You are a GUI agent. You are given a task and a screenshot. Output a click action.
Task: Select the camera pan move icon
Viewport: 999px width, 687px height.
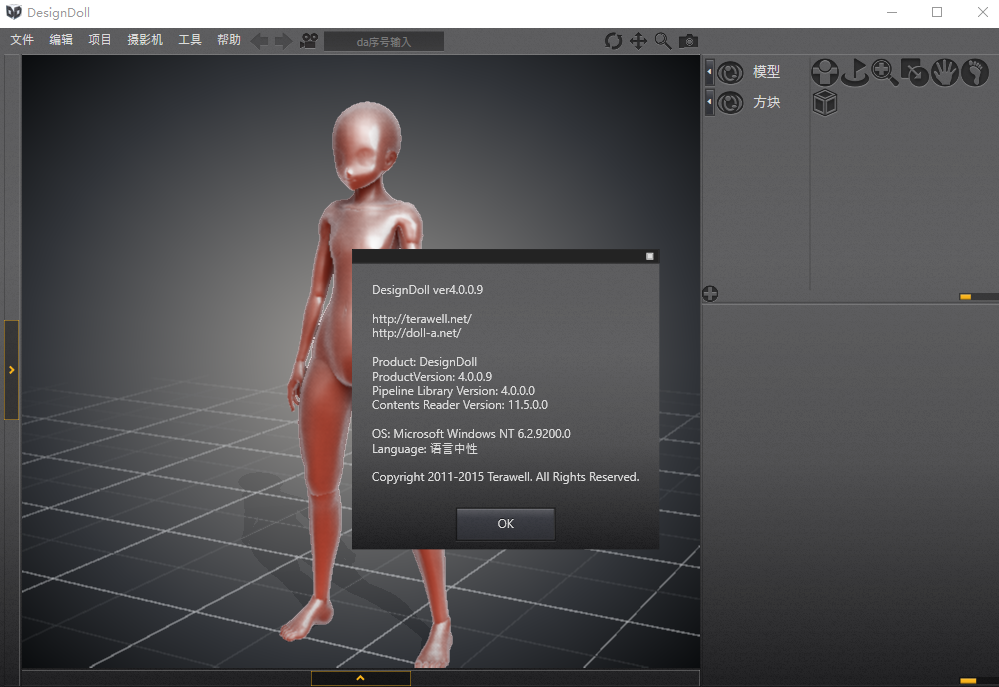tap(638, 41)
